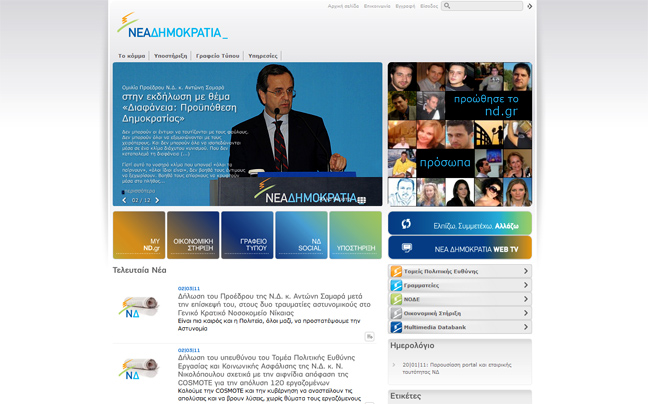Open headline about COSMOTE 120 εργαζομένων

(x=266, y=370)
